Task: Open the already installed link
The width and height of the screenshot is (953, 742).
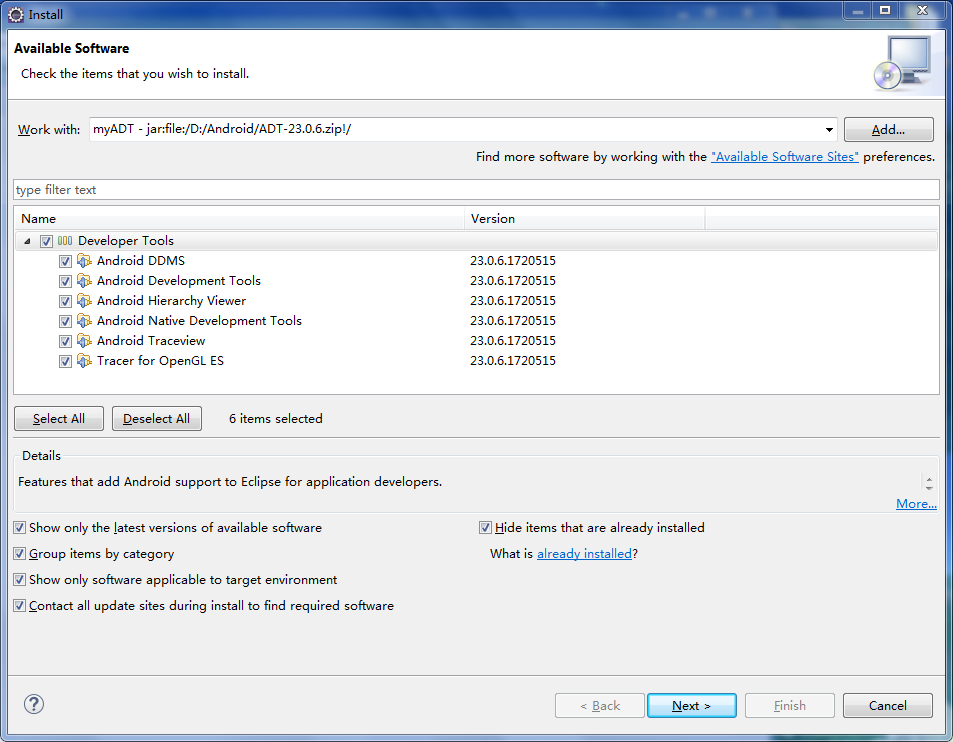Action: [x=585, y=554]
